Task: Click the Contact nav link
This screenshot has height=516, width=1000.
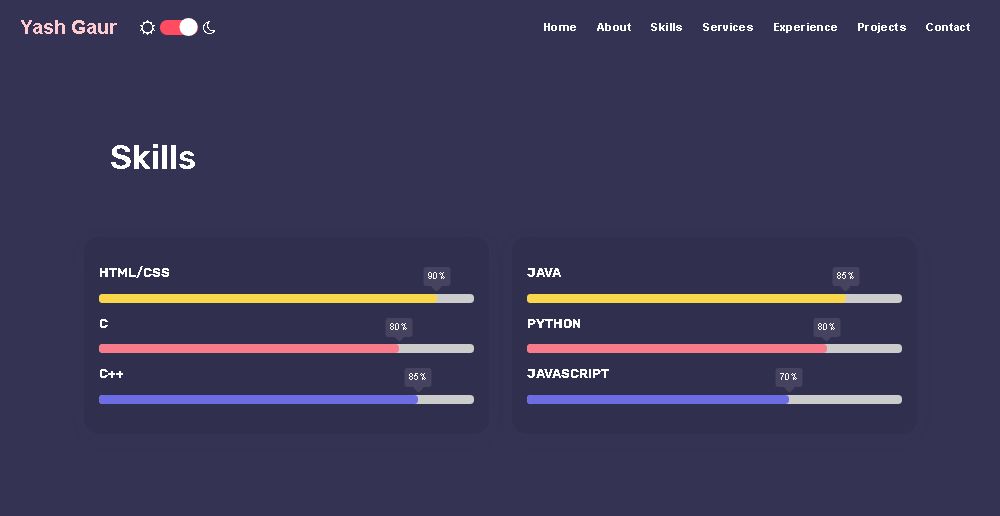Action: pyautogui.click(x=947, y=27)
